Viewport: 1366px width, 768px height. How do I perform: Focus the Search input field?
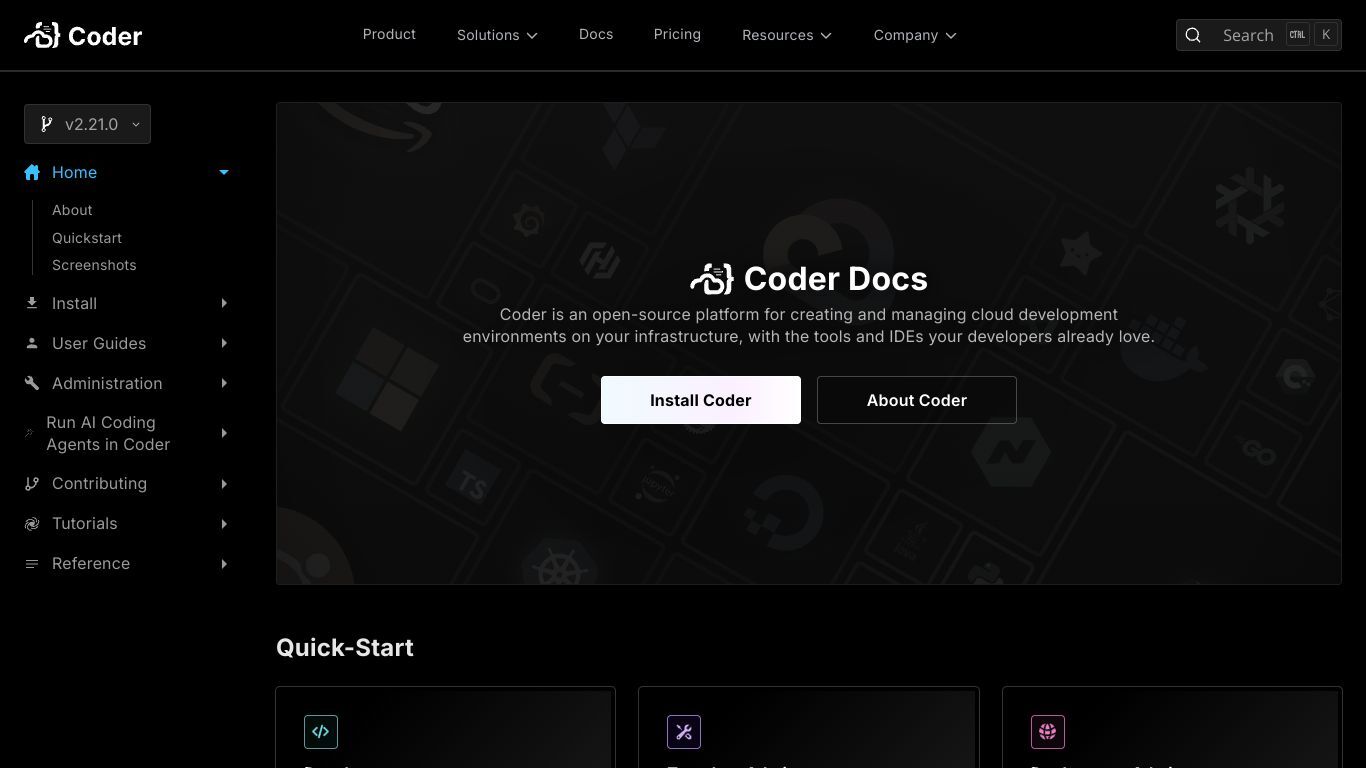coord(1258,35)
